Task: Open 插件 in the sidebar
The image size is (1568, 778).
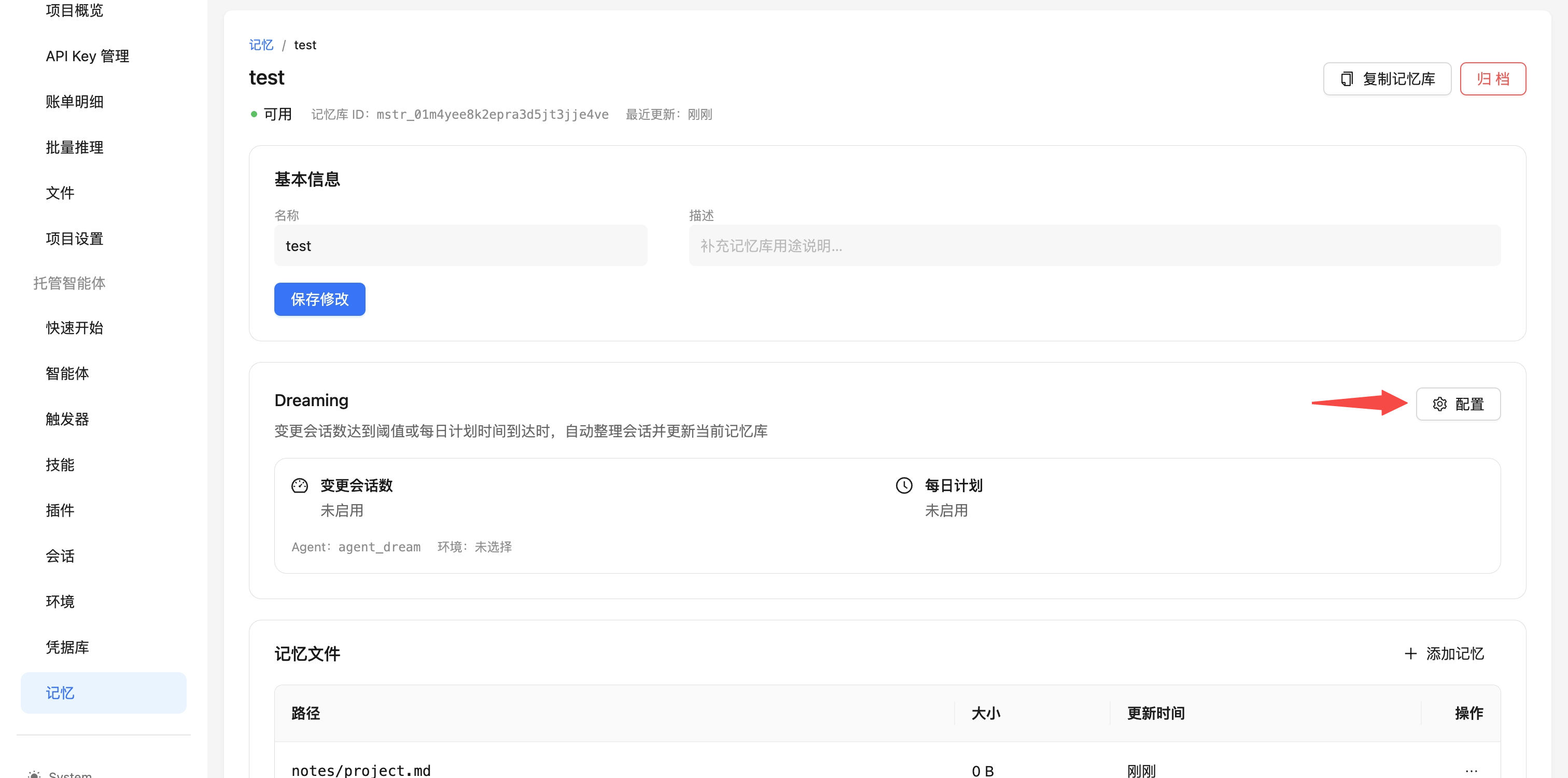Action: coord(60,511)
